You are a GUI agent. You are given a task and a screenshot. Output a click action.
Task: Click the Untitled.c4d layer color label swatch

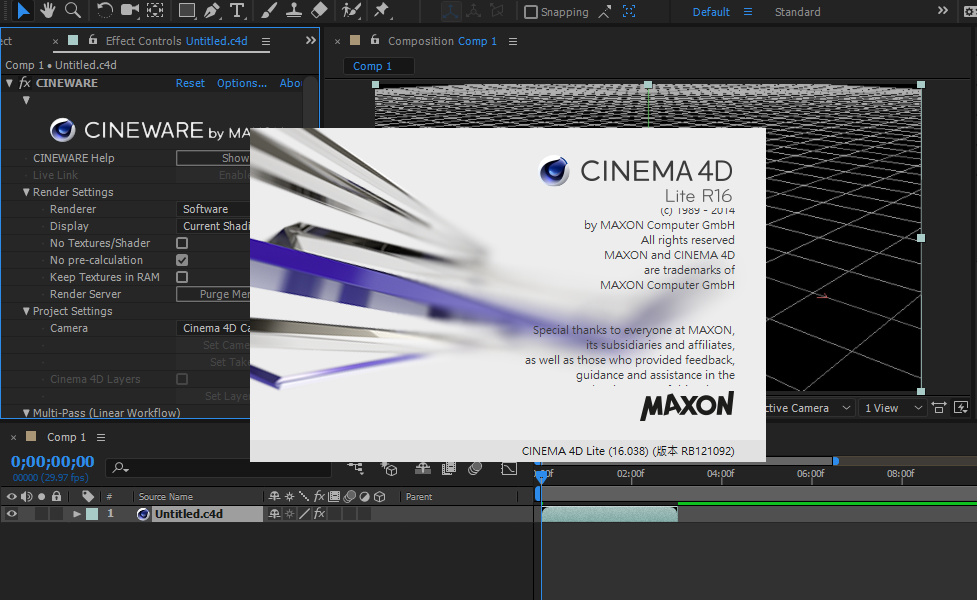(x=92, y=514)
